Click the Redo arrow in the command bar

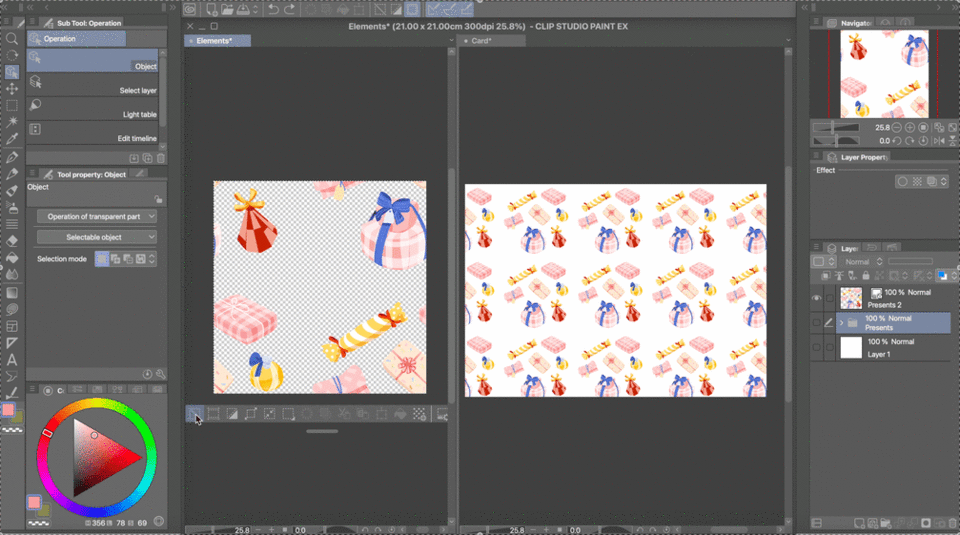290,10
